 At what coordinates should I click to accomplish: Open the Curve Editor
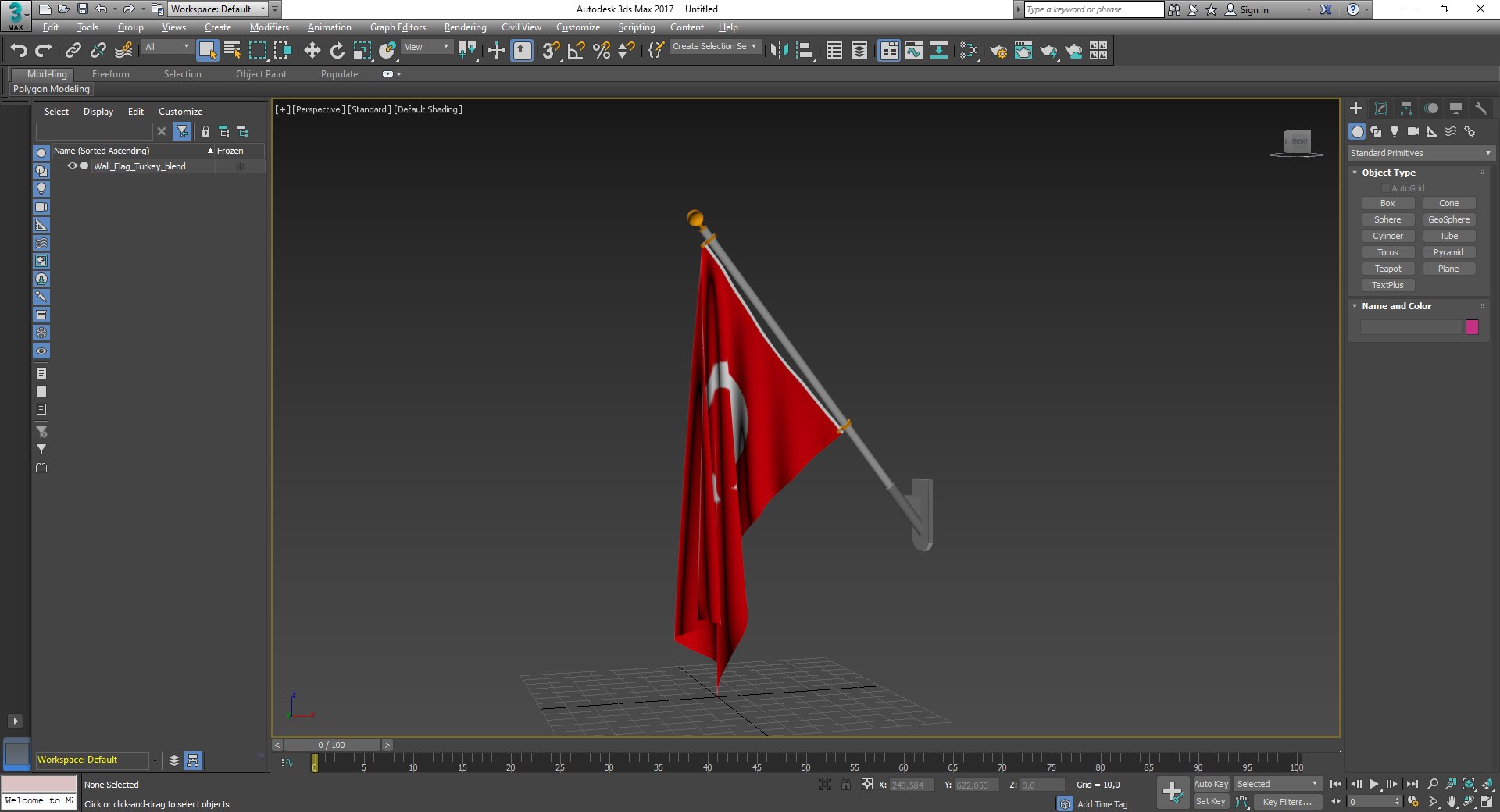point(913,51)
